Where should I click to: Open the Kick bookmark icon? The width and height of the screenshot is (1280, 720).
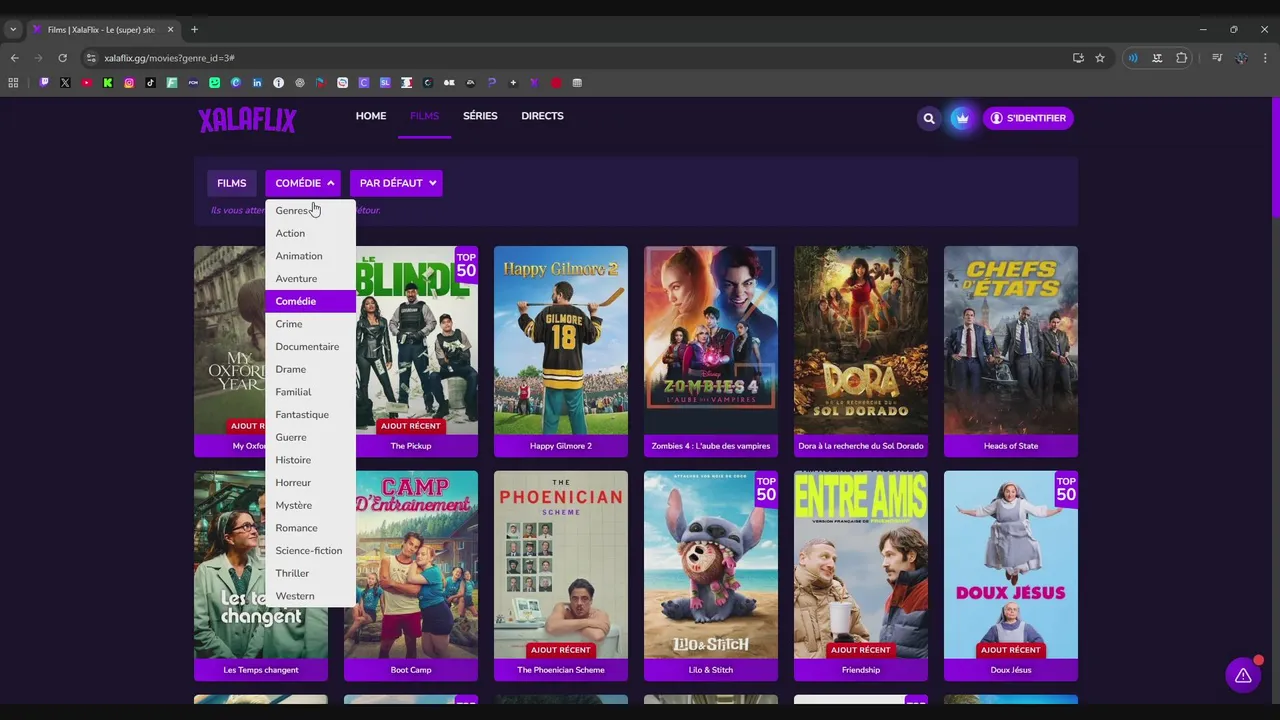108,83
